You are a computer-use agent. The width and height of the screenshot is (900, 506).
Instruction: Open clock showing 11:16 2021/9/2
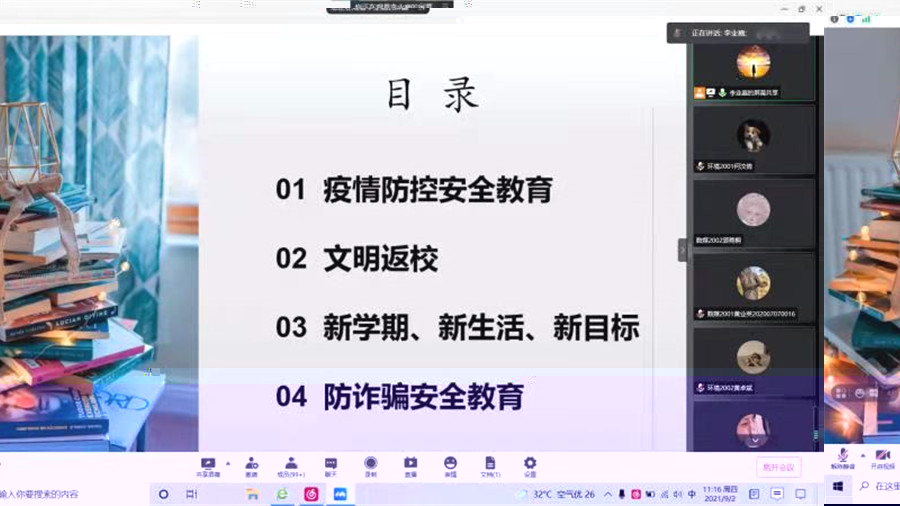click(x=720, y=494)
